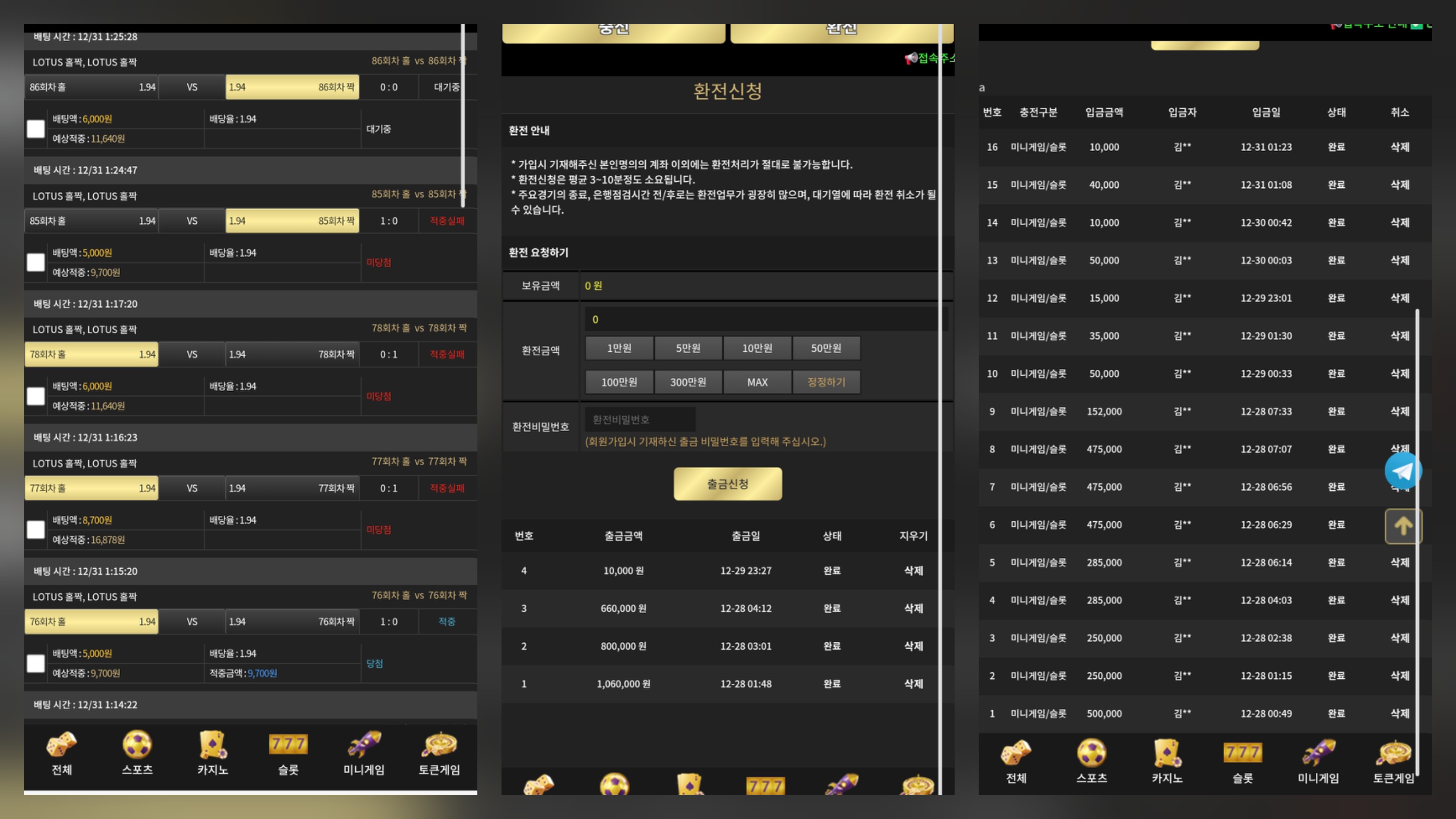Click the middle panel vertical scrollbar

(940, 395)
